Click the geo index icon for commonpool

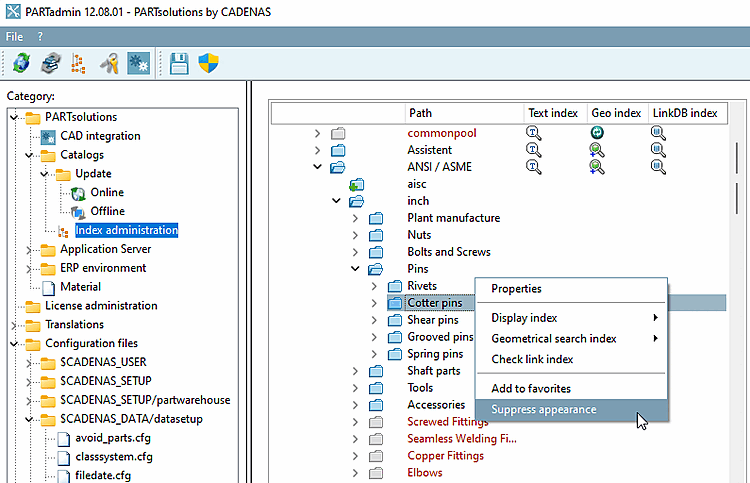pyautogui.click(x=596, y=132)
